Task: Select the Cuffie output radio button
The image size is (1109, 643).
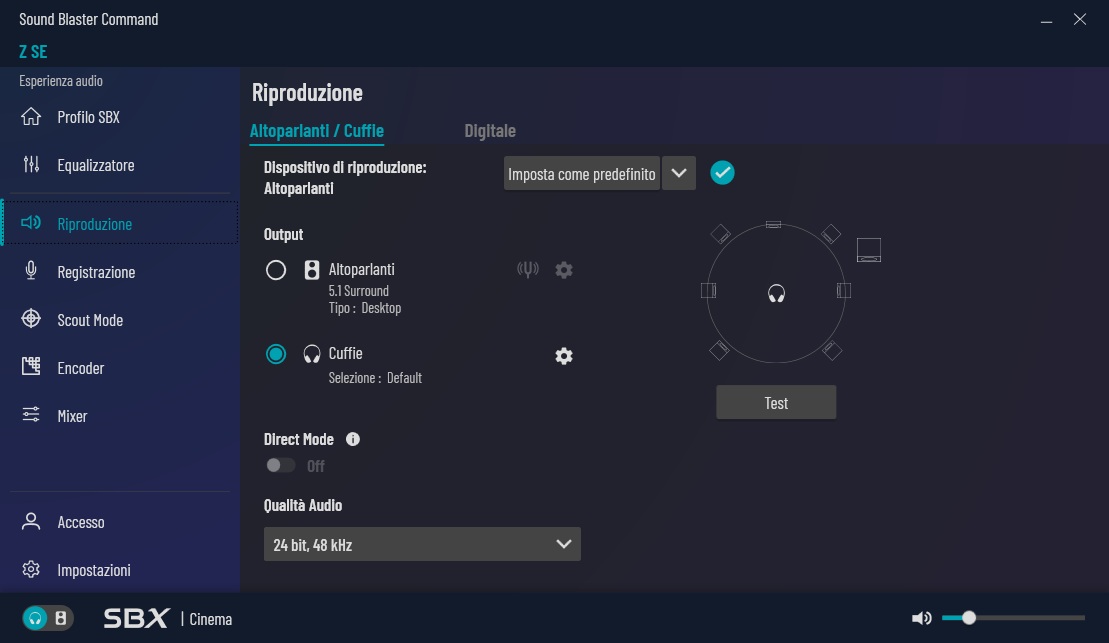Action: 276,354
